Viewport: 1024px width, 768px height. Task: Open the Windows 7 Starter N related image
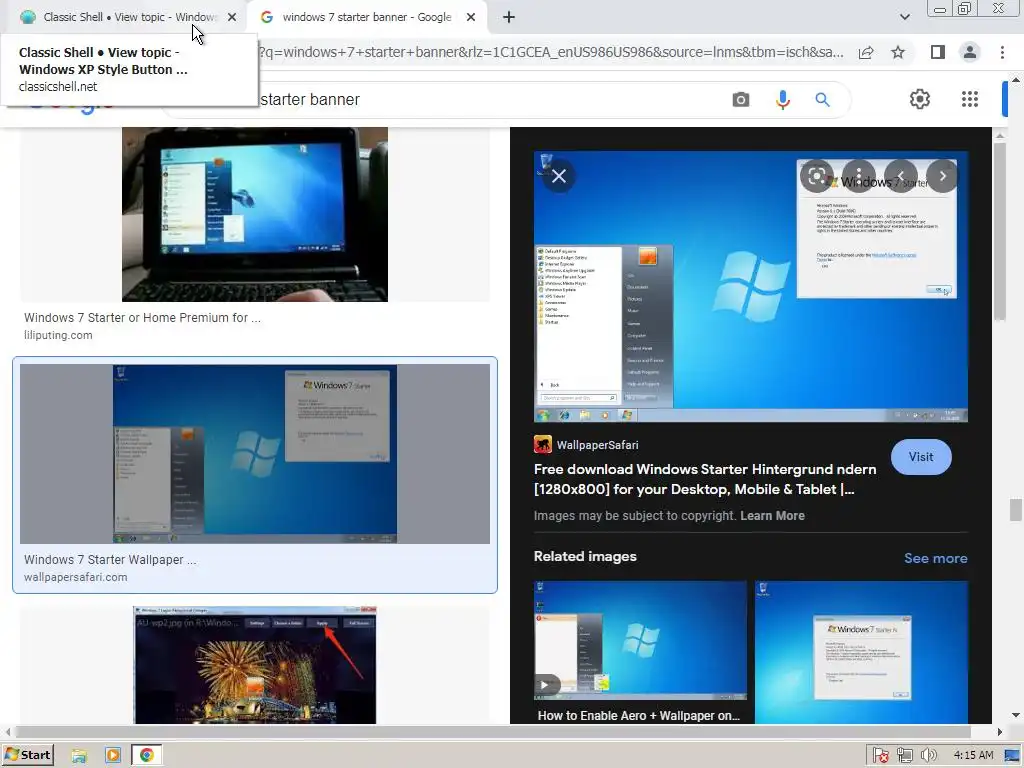point(861,652)
